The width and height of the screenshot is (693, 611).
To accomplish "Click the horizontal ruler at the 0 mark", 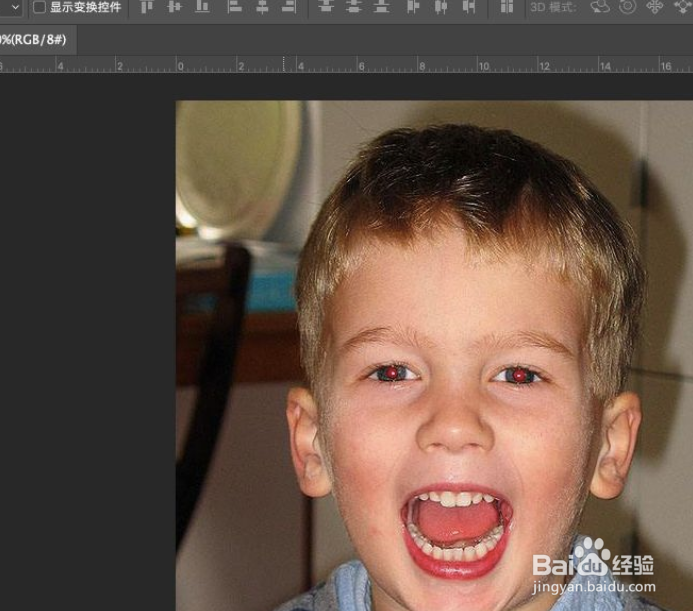I will (x=180, y=66).
